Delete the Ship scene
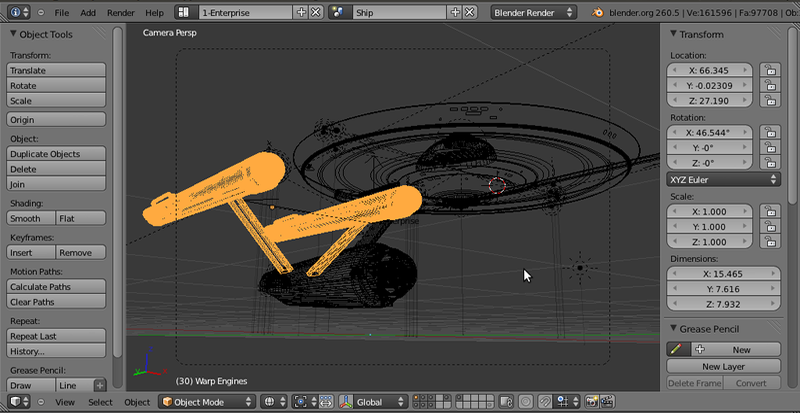 click(469, 12)
